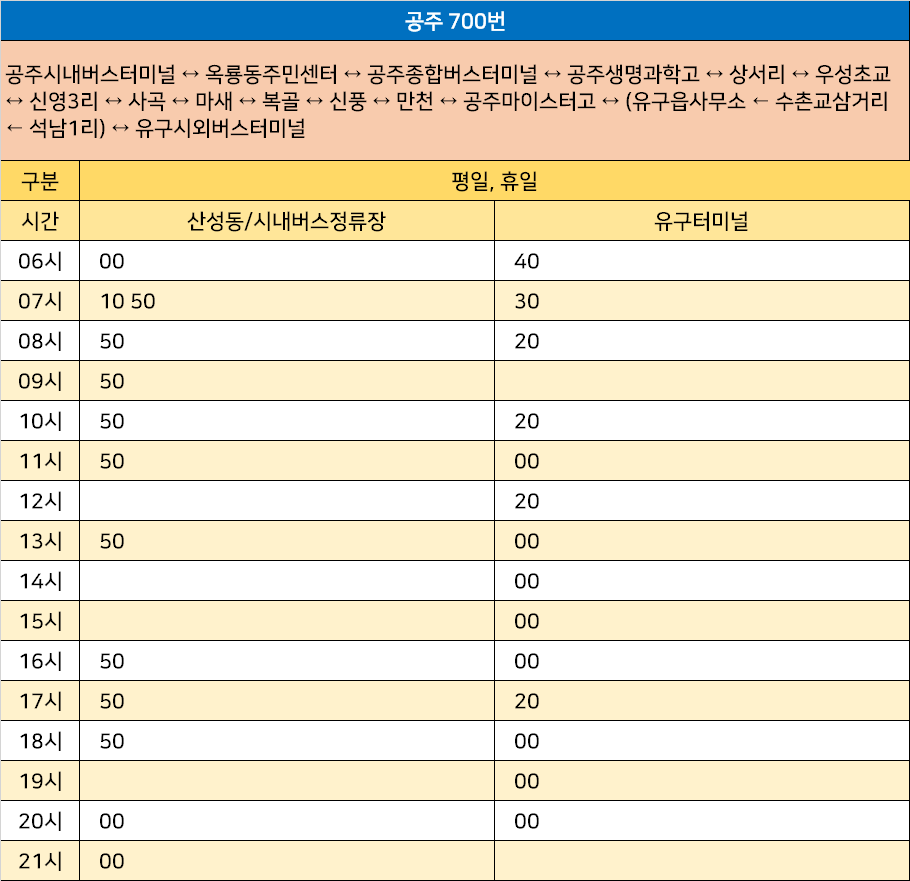The height and width of the screenshot is (881, 910).
Task: Click the 유구터미널 column header
Action: (x=702, y=221)
